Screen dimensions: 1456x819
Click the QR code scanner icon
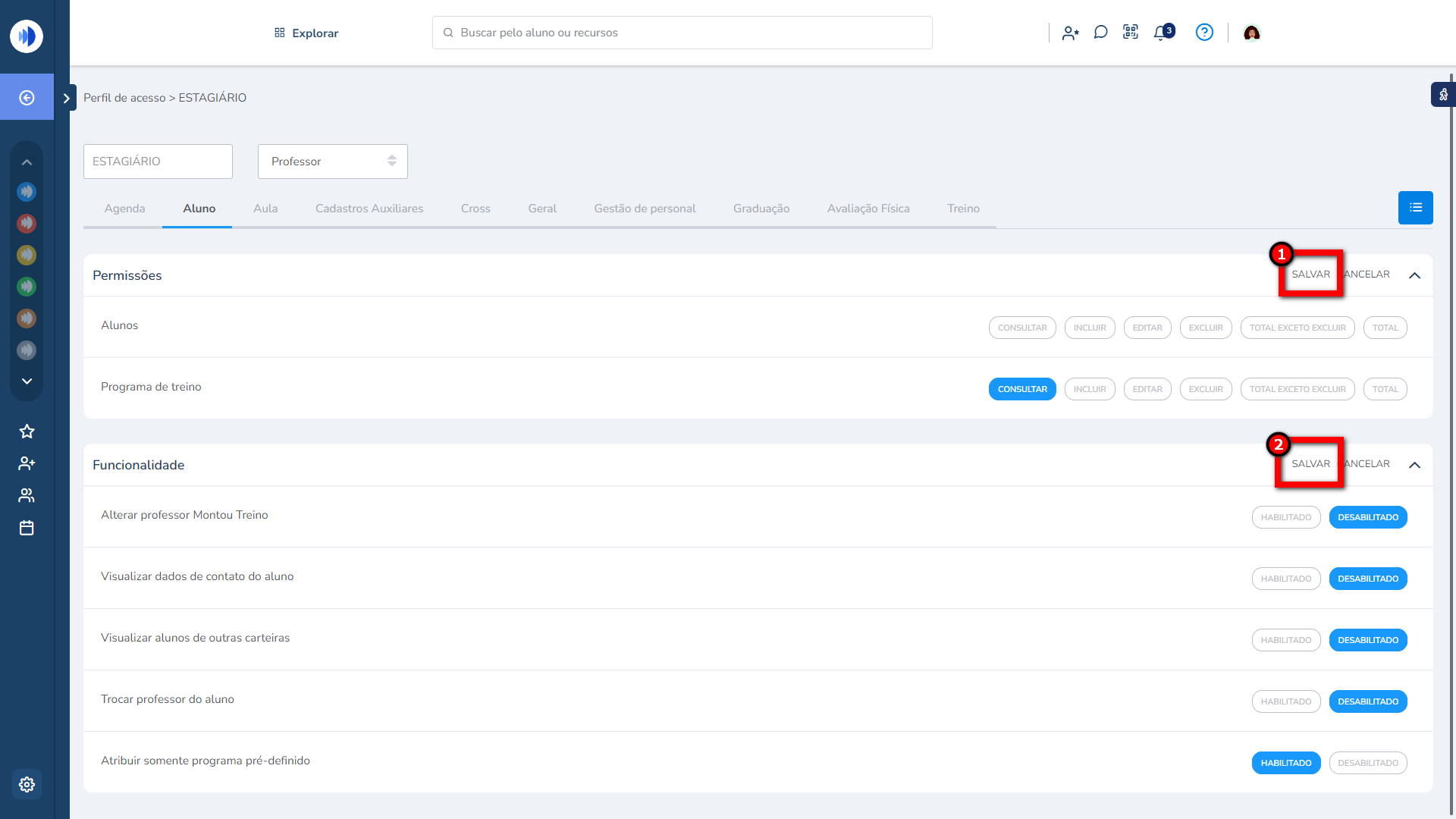point(1131,33)
